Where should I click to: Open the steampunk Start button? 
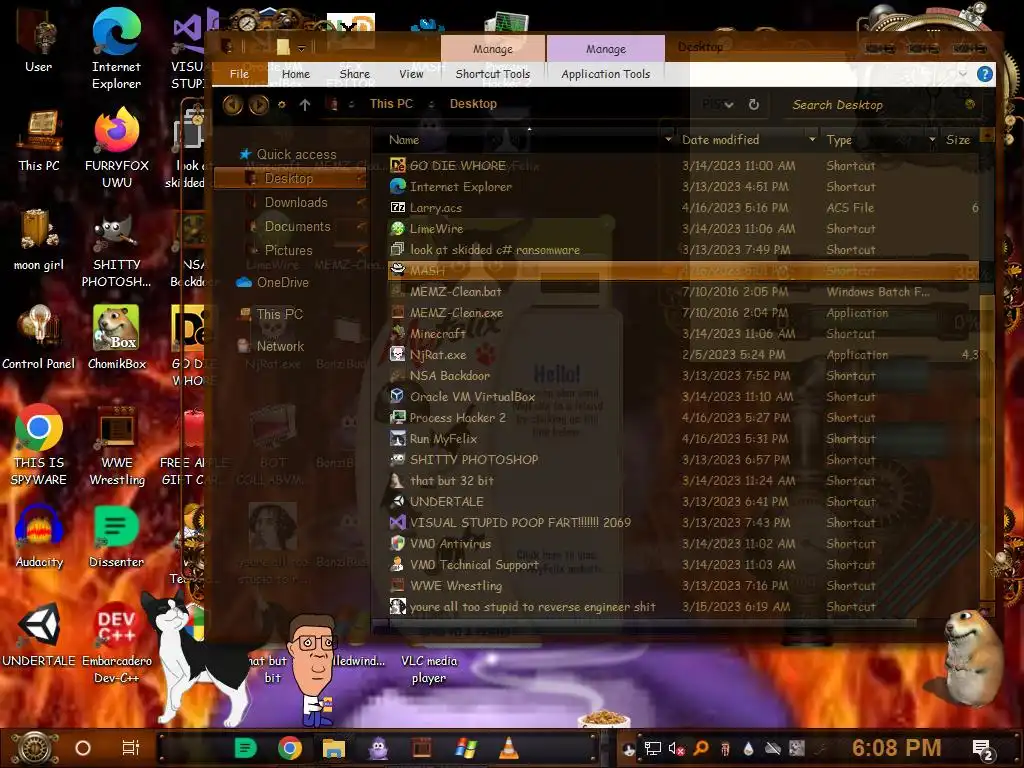(x=35, y=748)
